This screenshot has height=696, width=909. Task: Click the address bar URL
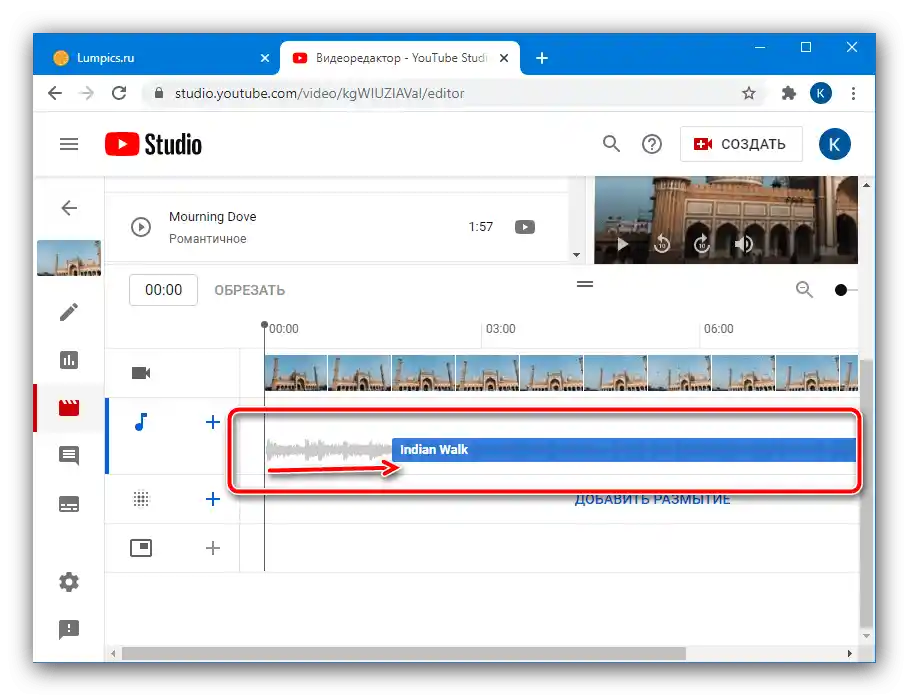tap(319, 93)
